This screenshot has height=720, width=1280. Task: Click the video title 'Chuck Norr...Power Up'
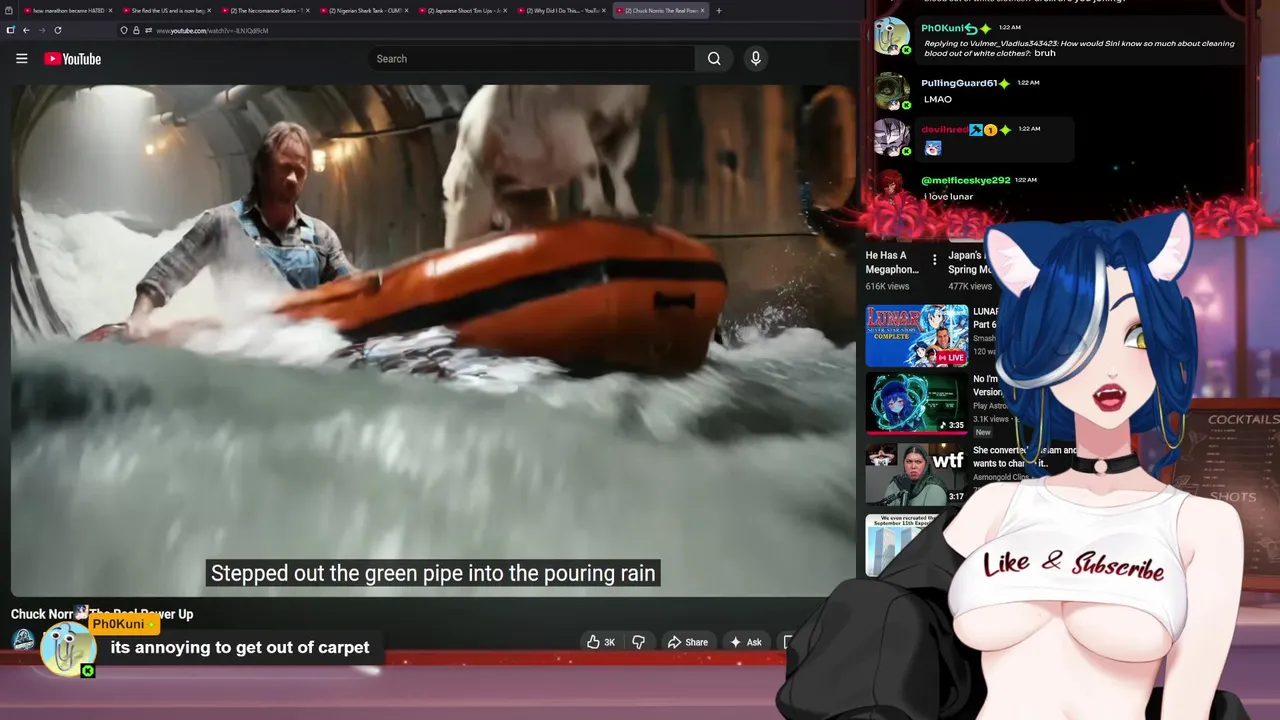102,614
